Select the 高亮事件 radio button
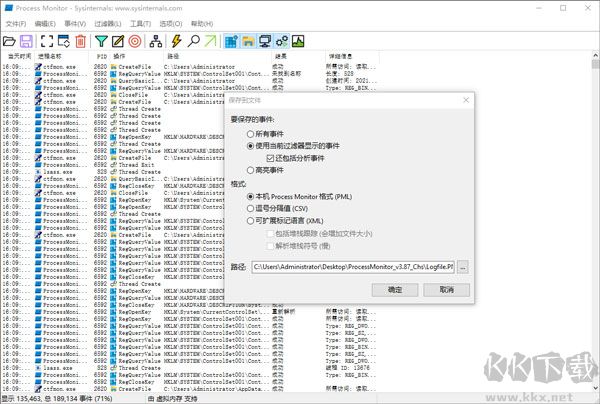600x404 pixels. 250,170
